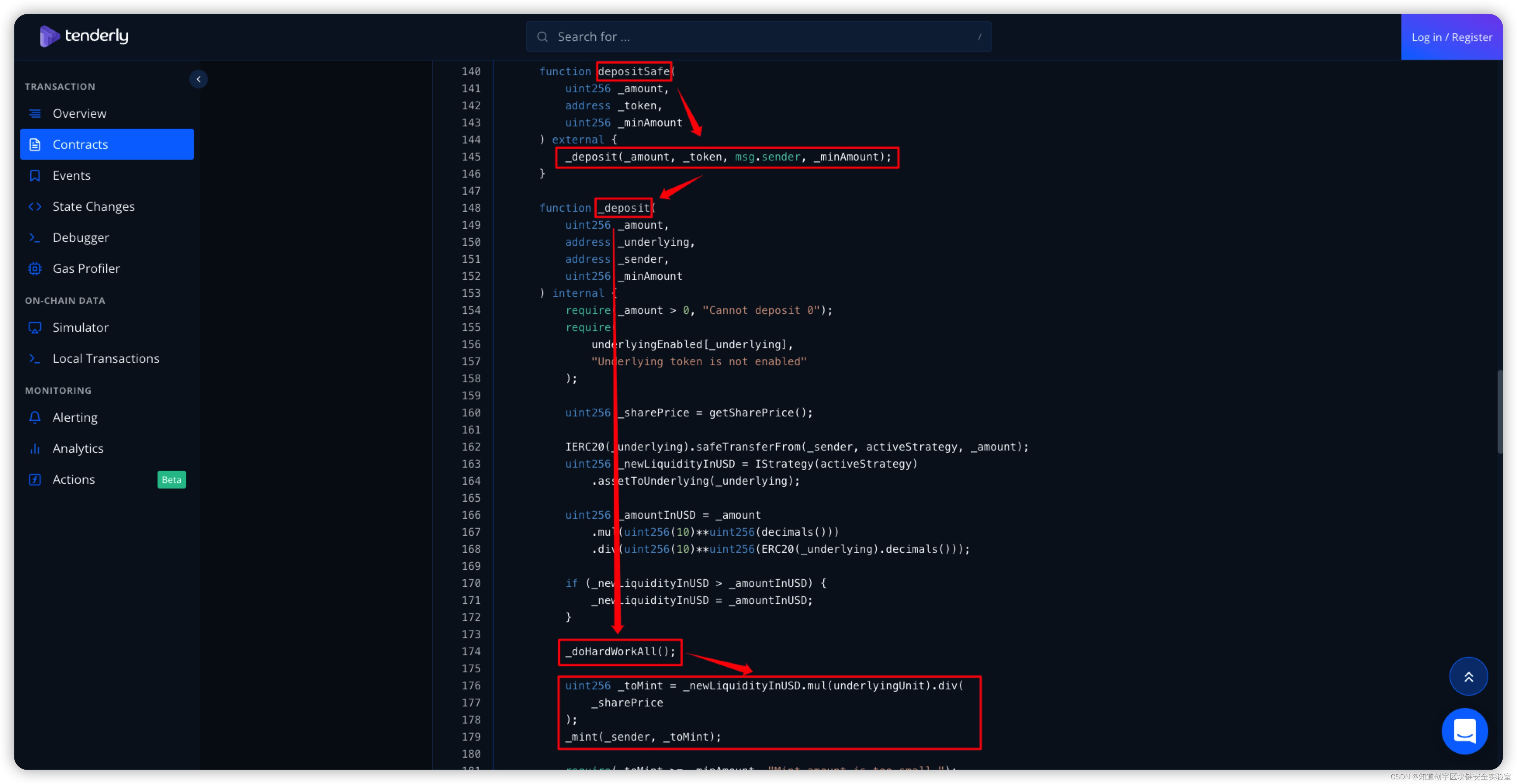Viewport: 1517px width, 784px height.
Task: Click the Gas Profiler chip icon
Action: [x=35, y=269]
